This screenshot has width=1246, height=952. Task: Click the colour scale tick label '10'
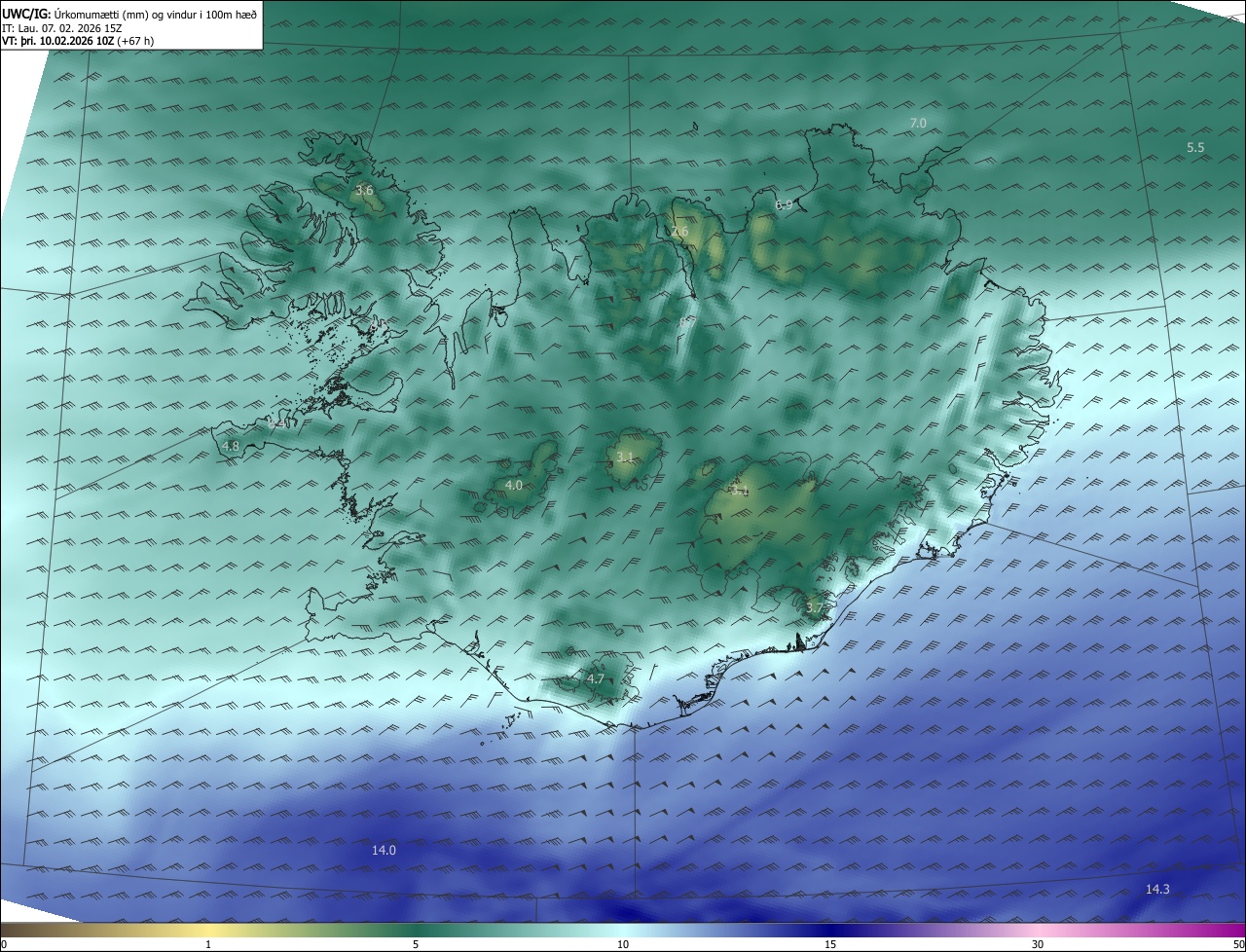[623, 944]
